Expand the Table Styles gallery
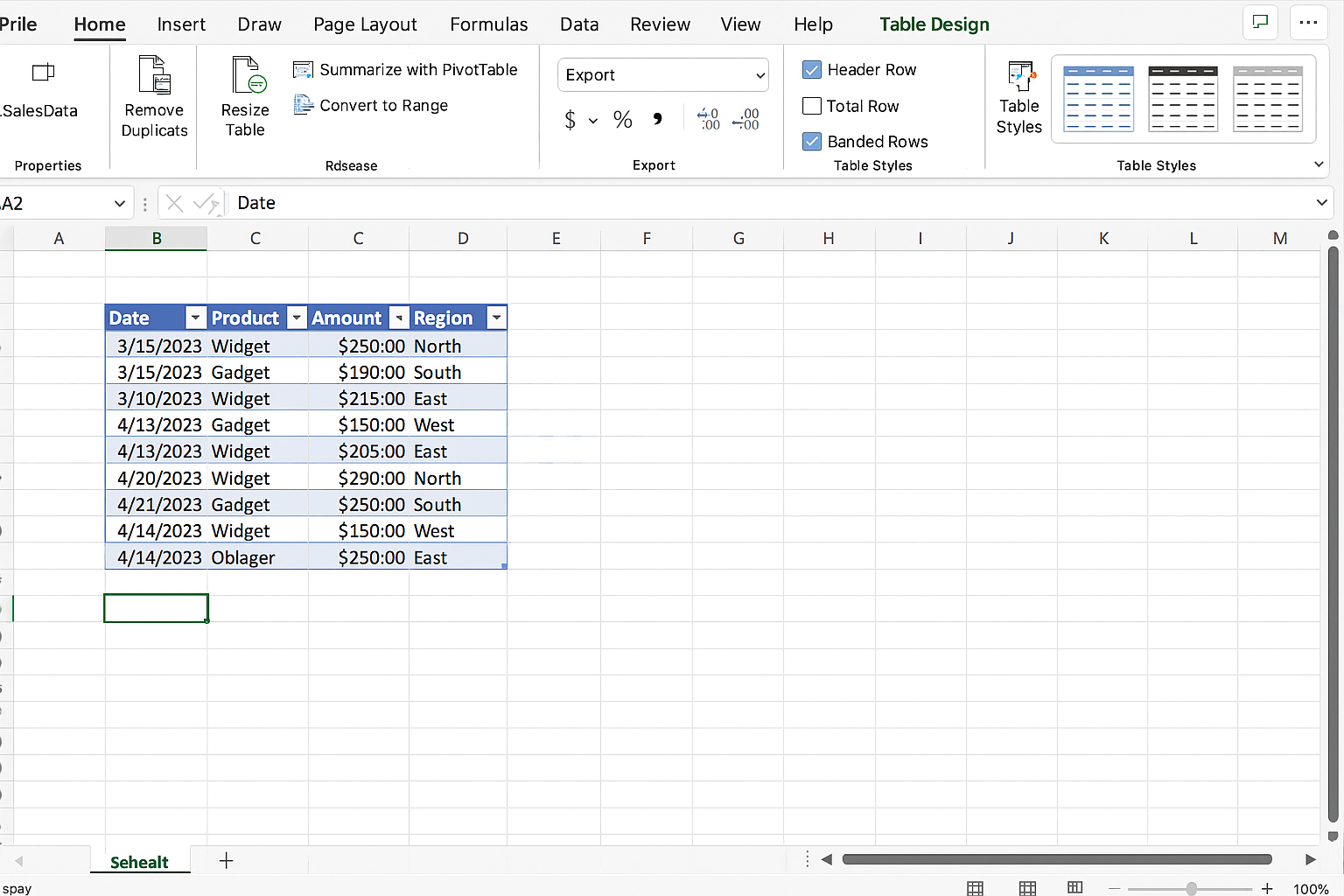Image resolution: width=1344 pixels, height=896 pixels. (x=1319, y=164)
